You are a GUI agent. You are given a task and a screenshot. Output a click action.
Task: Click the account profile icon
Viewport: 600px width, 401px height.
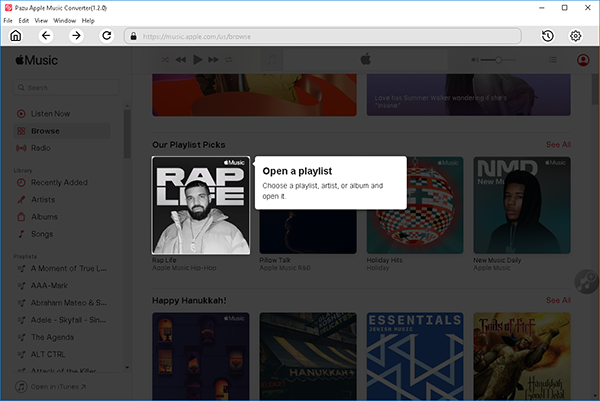[583, 60]
